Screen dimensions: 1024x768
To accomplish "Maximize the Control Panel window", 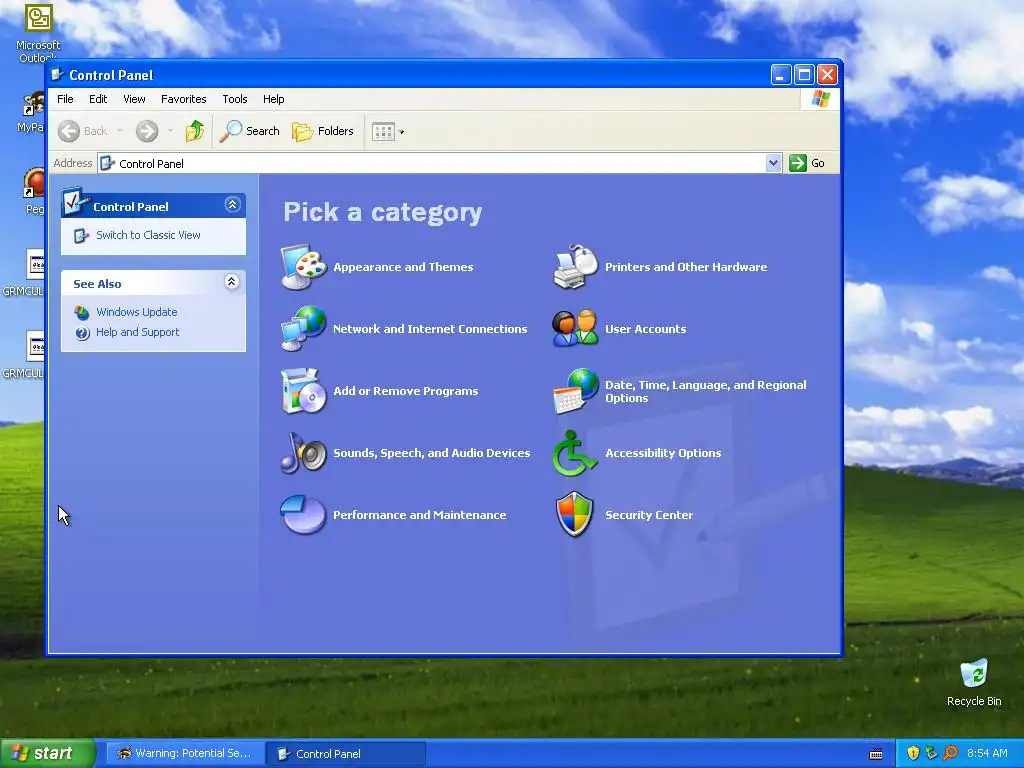I will click(804, 75).
